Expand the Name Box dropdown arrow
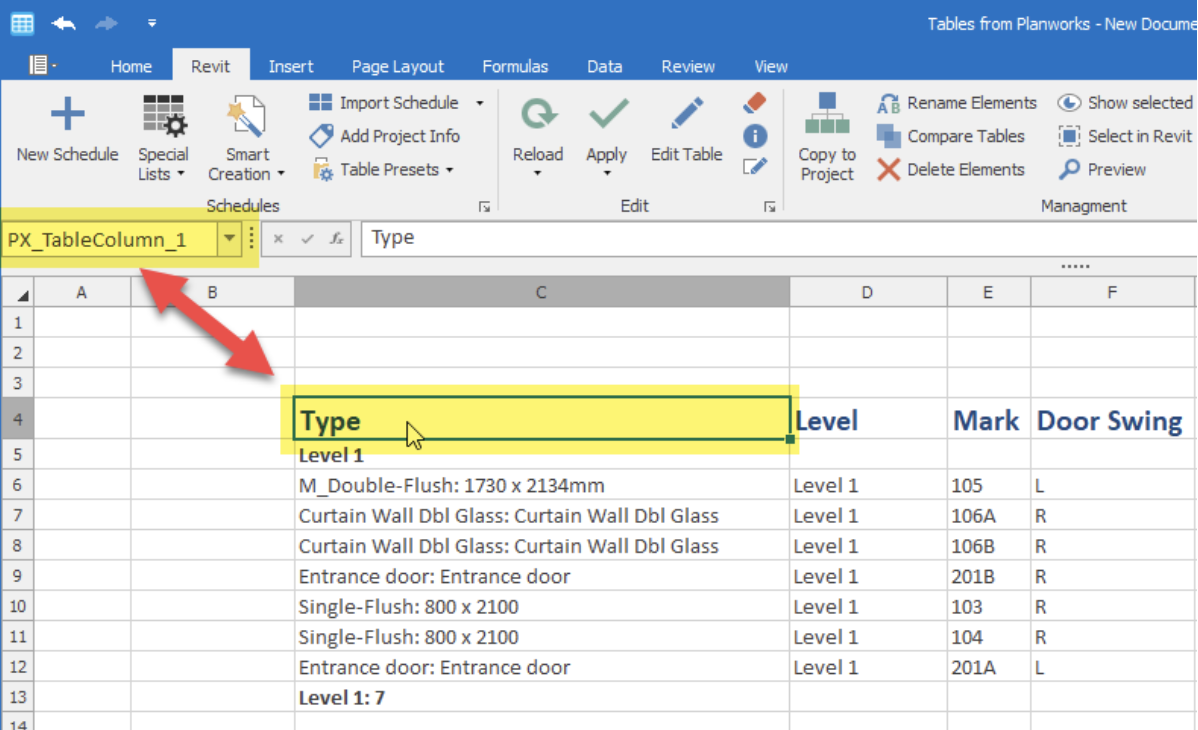Screen dimensions: 1198x730 pos(228,238)
